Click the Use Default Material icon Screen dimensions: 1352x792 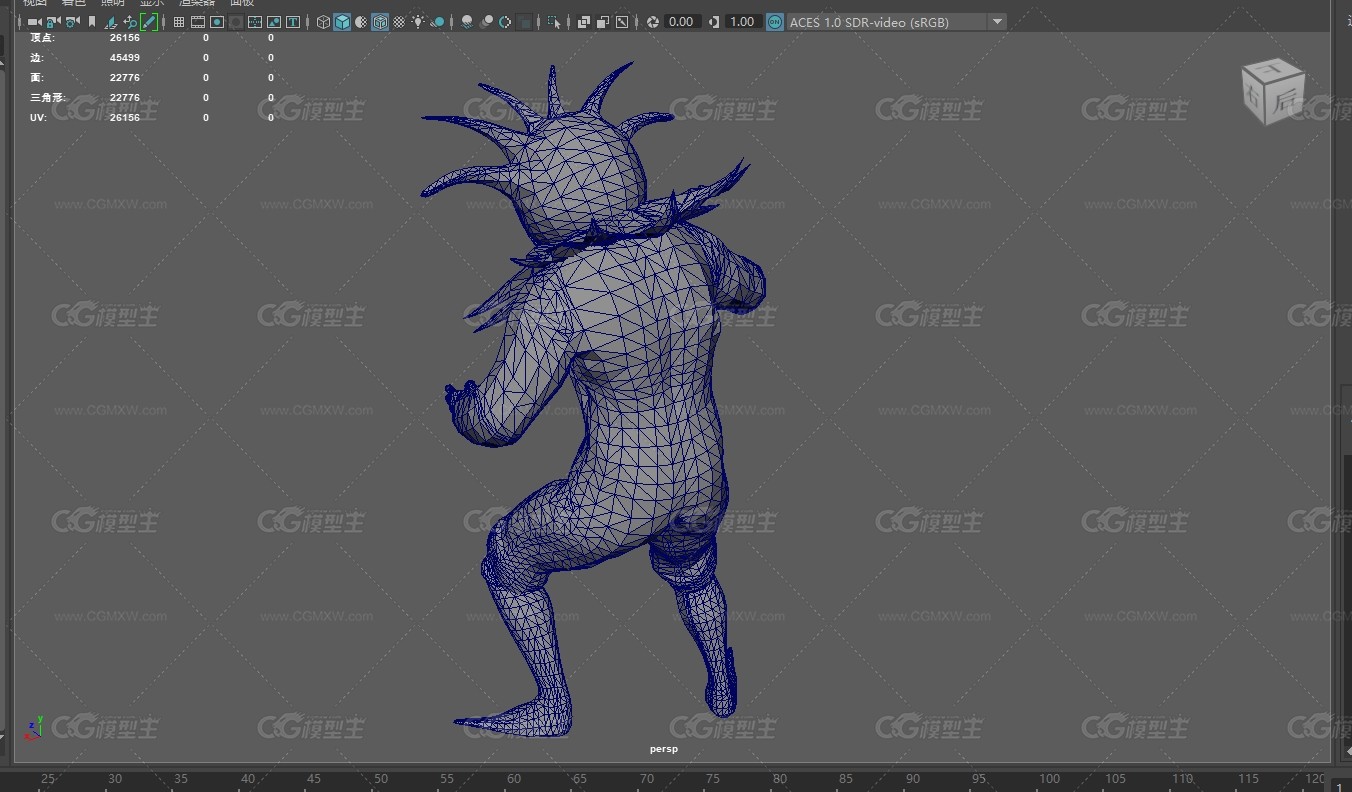[x=361, y=22]
